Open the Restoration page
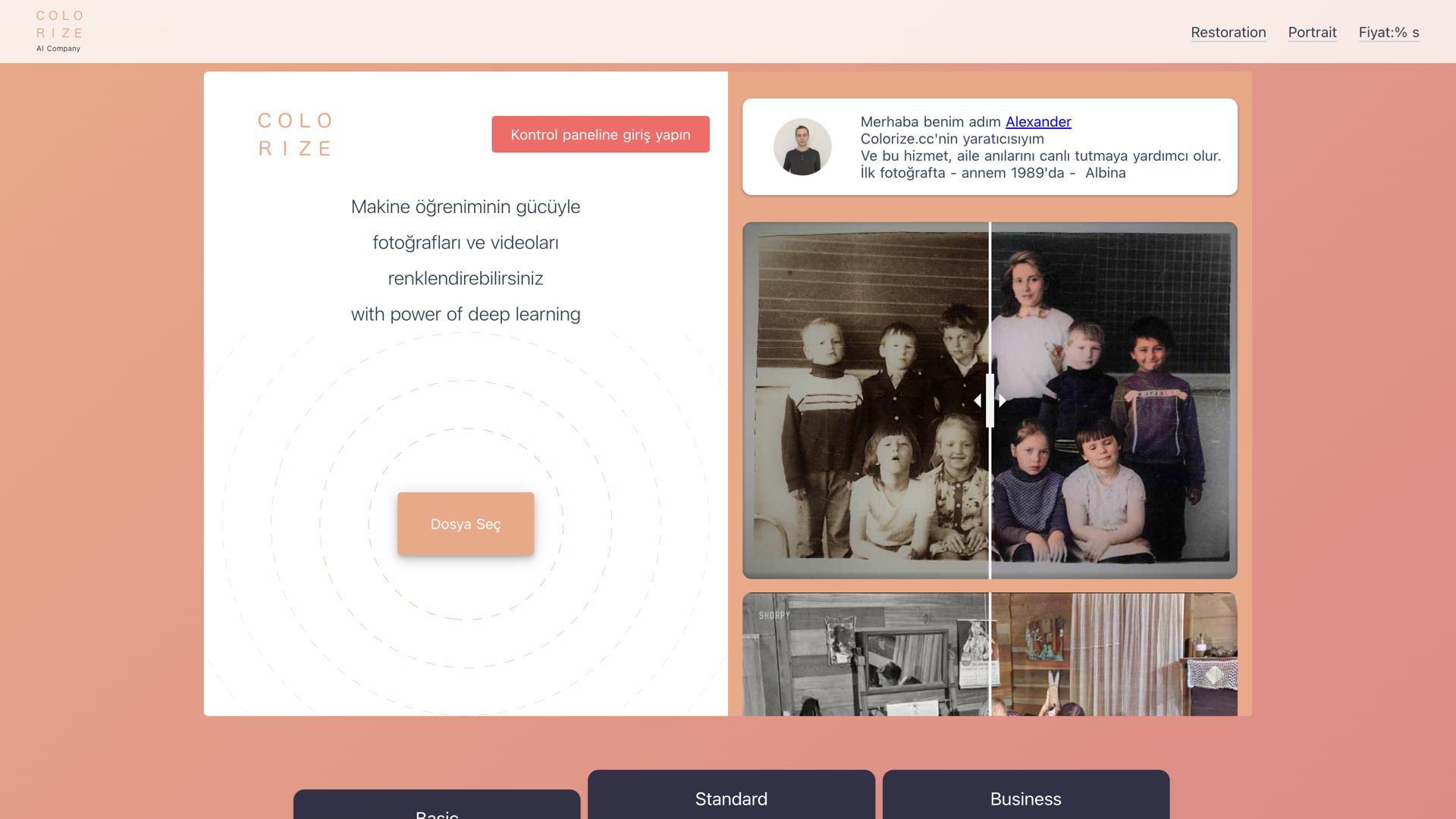This screenshot has height=819, width=1456. pos(1228,32)
